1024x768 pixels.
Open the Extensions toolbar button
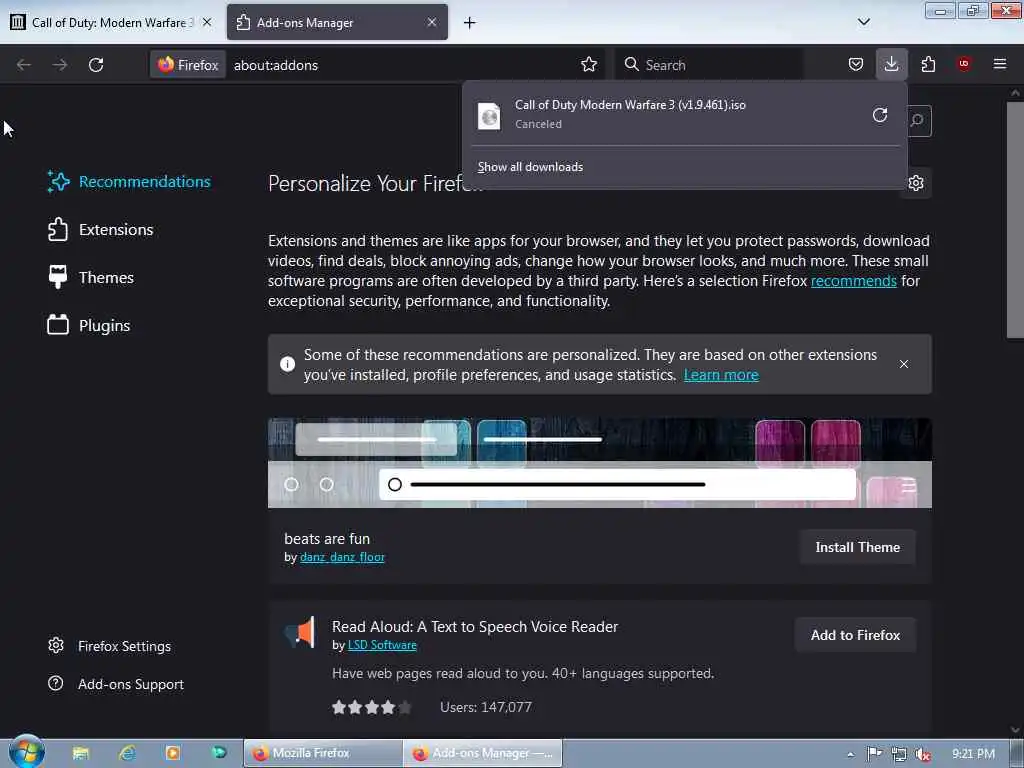[x=928, y=64]
